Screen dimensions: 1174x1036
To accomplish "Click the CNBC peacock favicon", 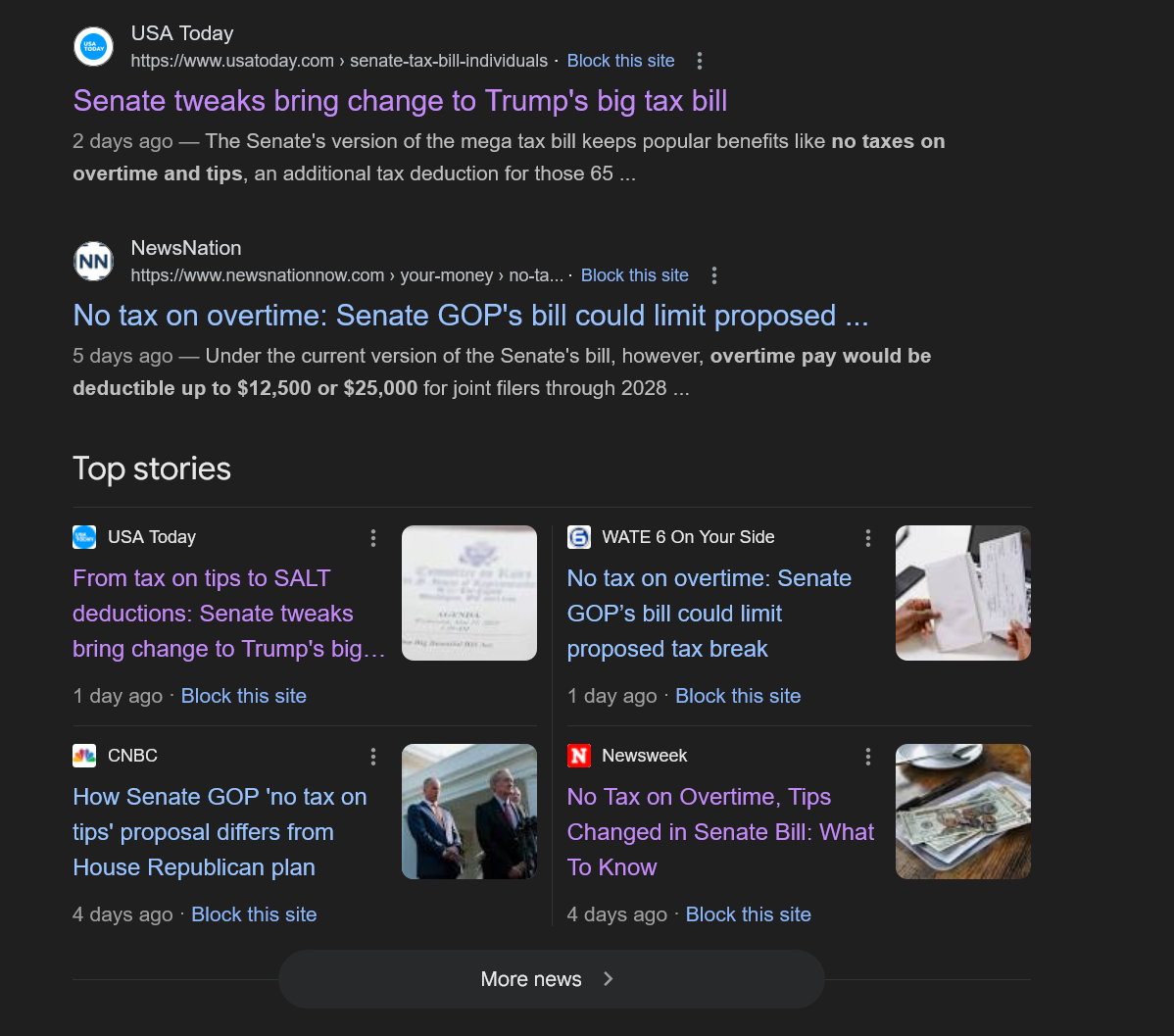I will coord(84,756).
